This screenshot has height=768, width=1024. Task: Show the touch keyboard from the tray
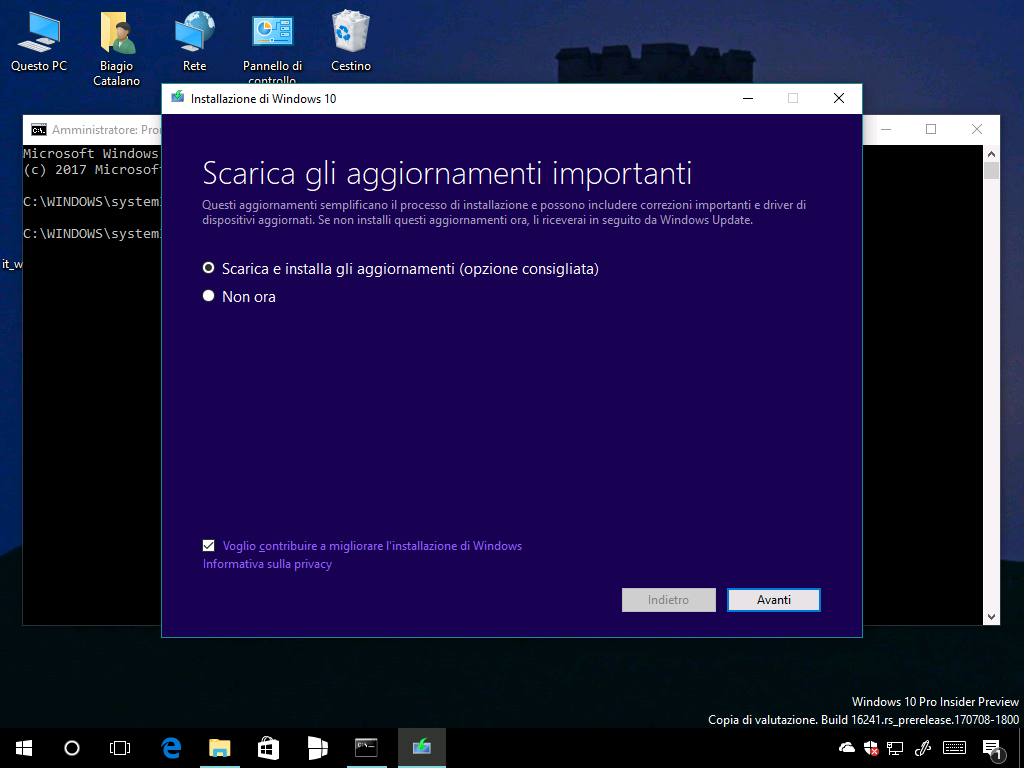point(955,748)
